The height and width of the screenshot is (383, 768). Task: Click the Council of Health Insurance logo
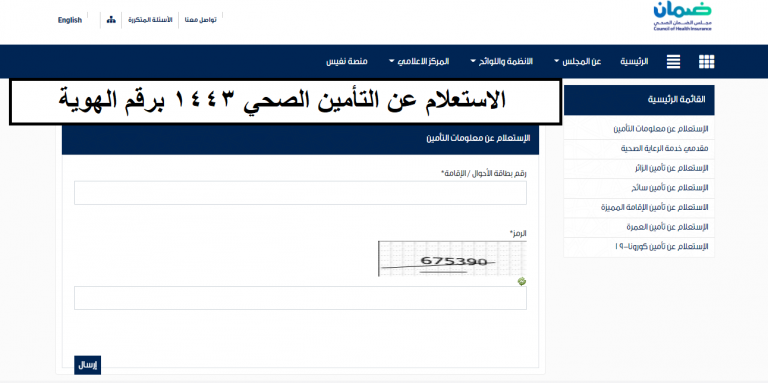[x=682, y=17]
